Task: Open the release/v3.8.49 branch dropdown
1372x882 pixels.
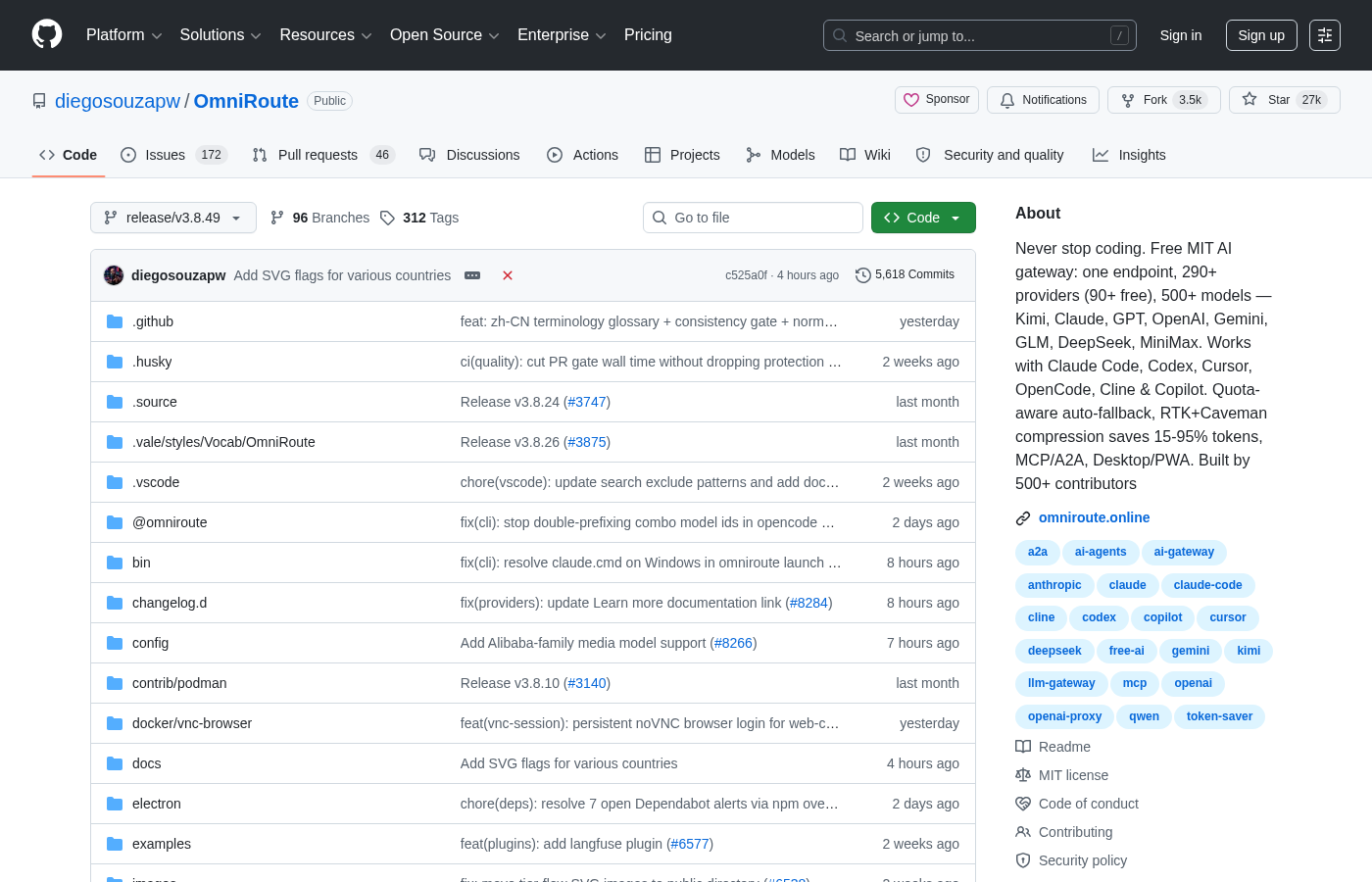Action: pyautogui.click(x=173, y=218)
